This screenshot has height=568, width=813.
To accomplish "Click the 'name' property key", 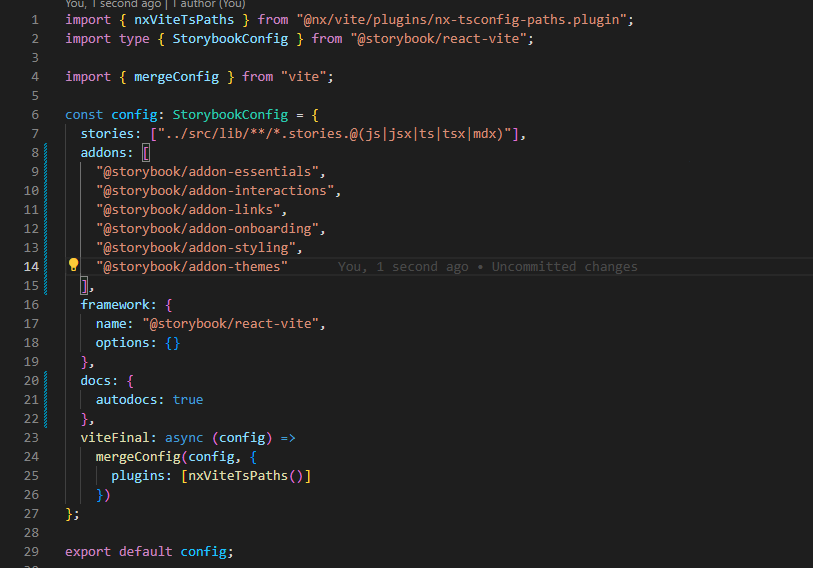I will [x=111, y=324].
